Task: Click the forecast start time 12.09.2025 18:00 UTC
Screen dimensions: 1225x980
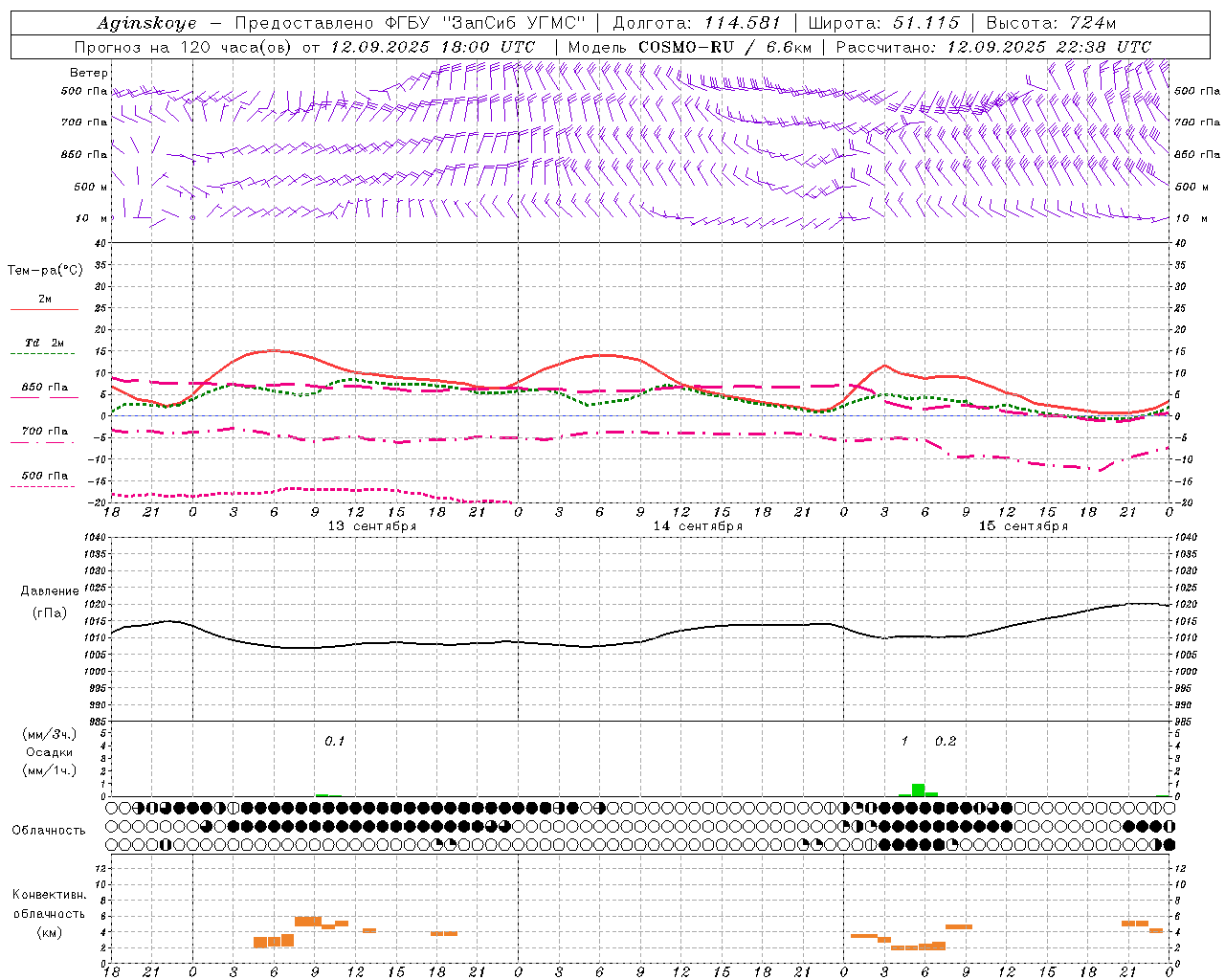Action: coord(433,47)
